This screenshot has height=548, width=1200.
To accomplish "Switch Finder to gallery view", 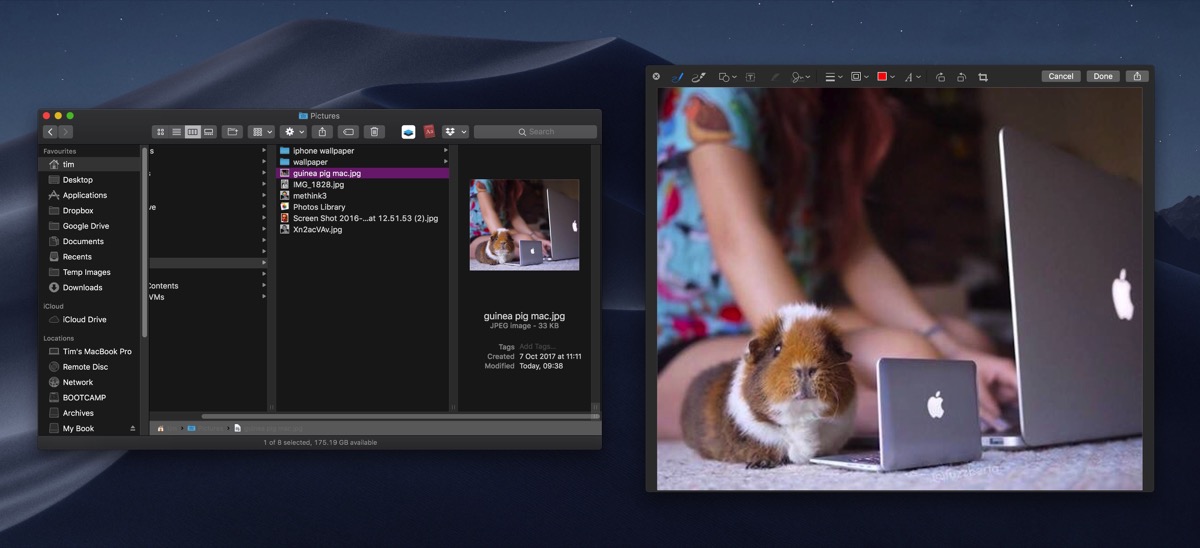I will coord(209,131).
